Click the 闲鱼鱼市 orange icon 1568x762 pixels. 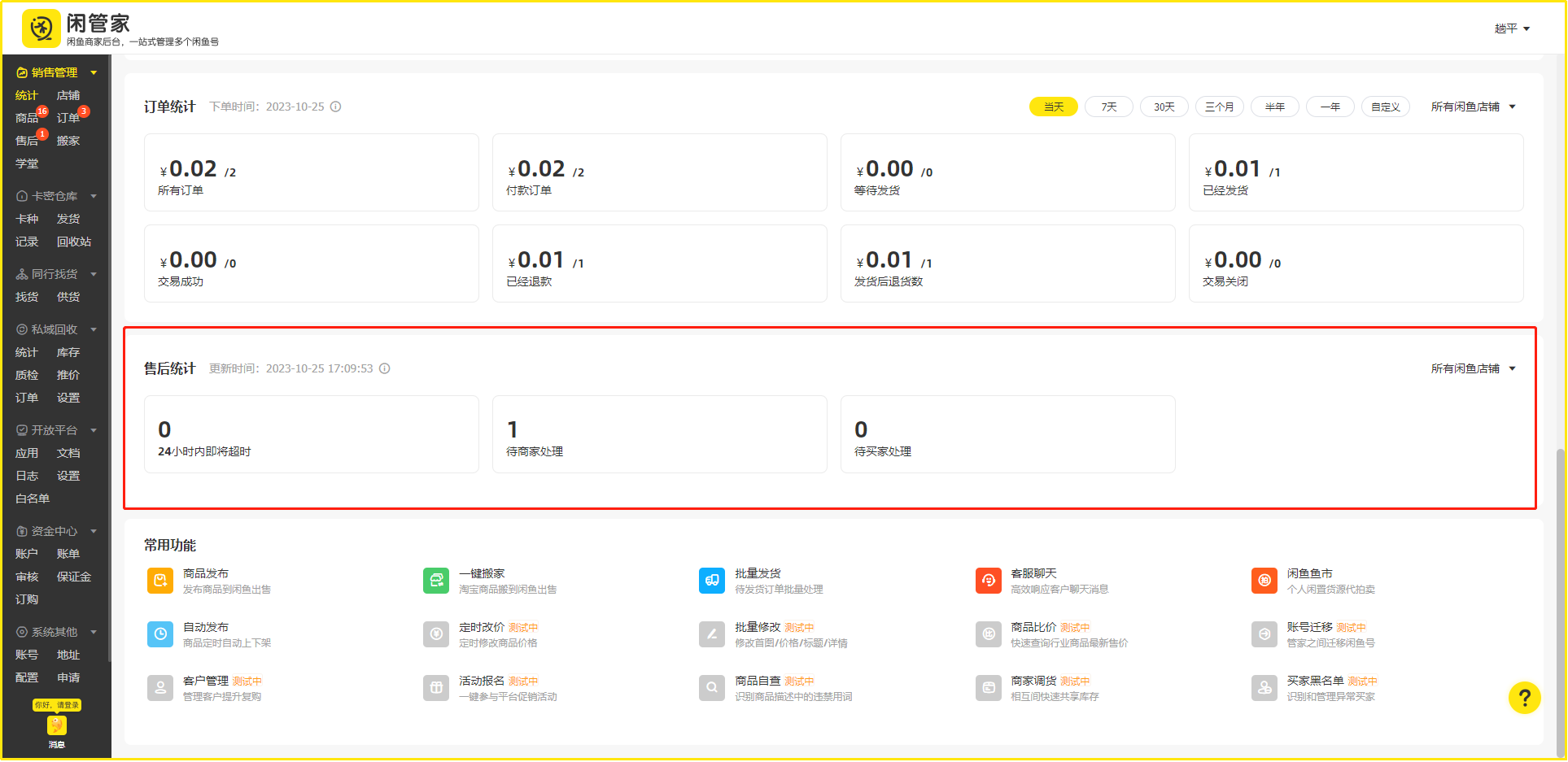1264,581
